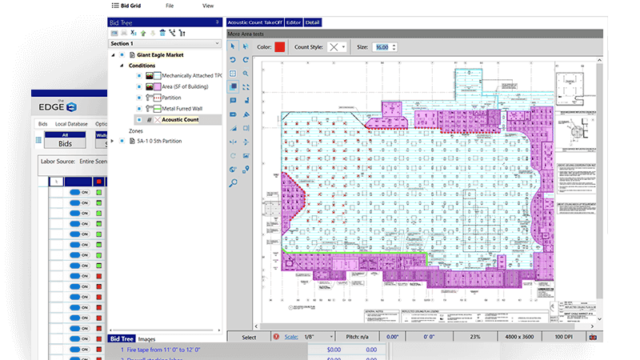The width and height of the screenshot is (640, 360).
Task: Open the View menu
Action: (x=208, y=6)
